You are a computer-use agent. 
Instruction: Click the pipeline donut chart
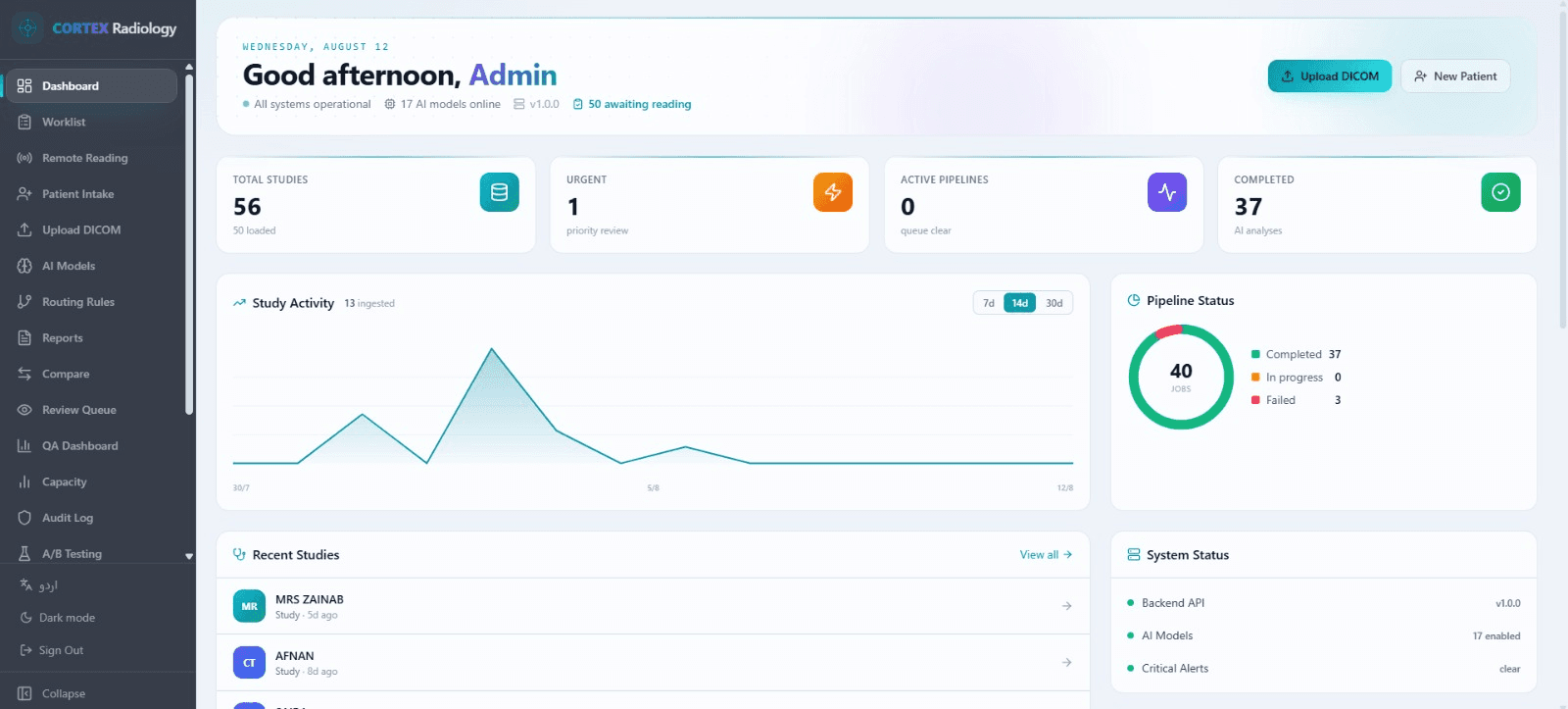[x=1181, y=377]
